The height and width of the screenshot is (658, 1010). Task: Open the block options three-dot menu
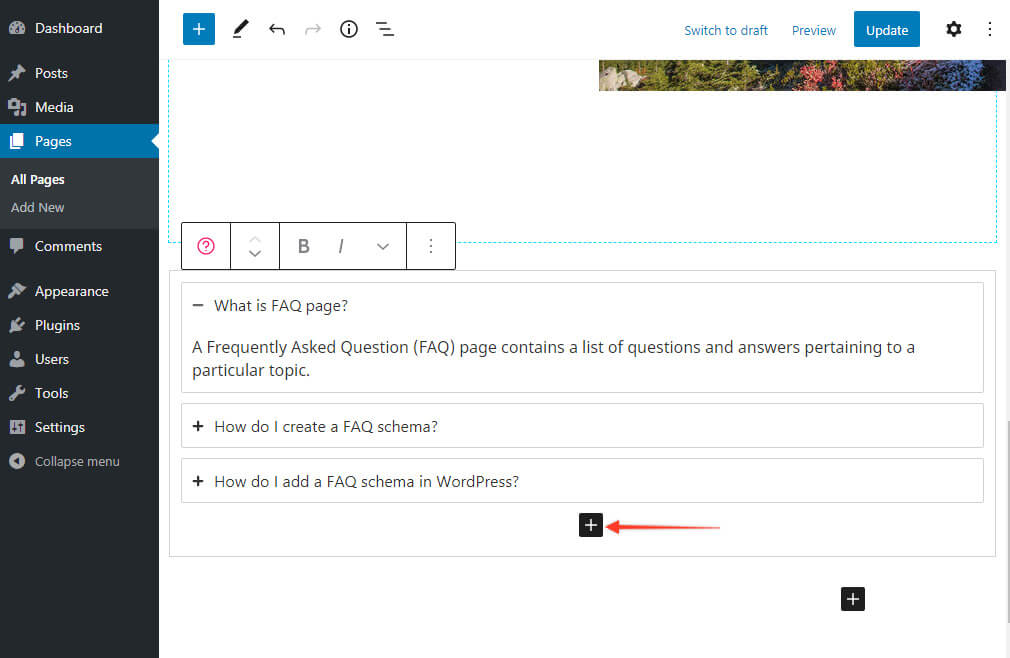431,245
